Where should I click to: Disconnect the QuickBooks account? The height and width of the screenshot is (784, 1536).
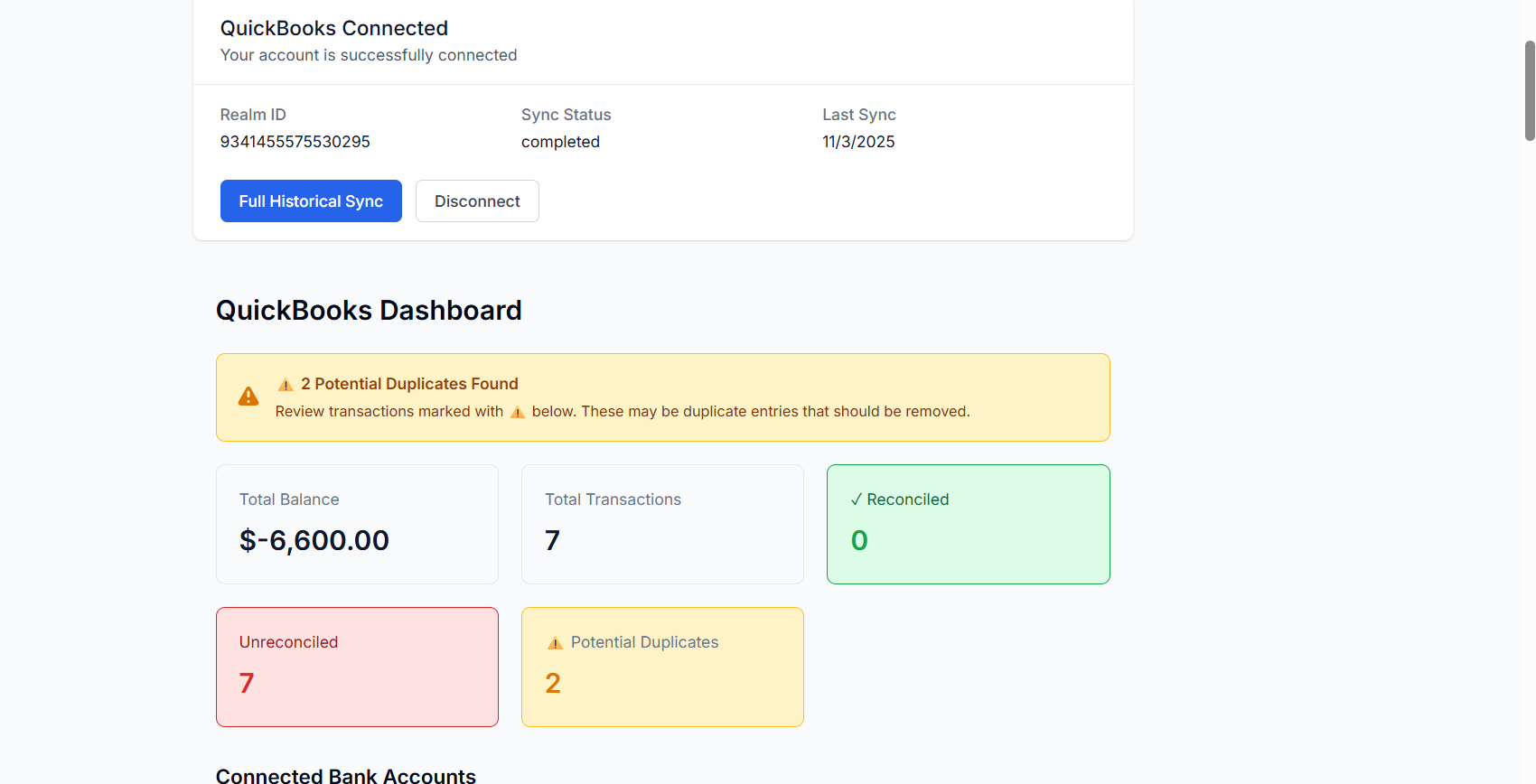(x=477, y=201)
